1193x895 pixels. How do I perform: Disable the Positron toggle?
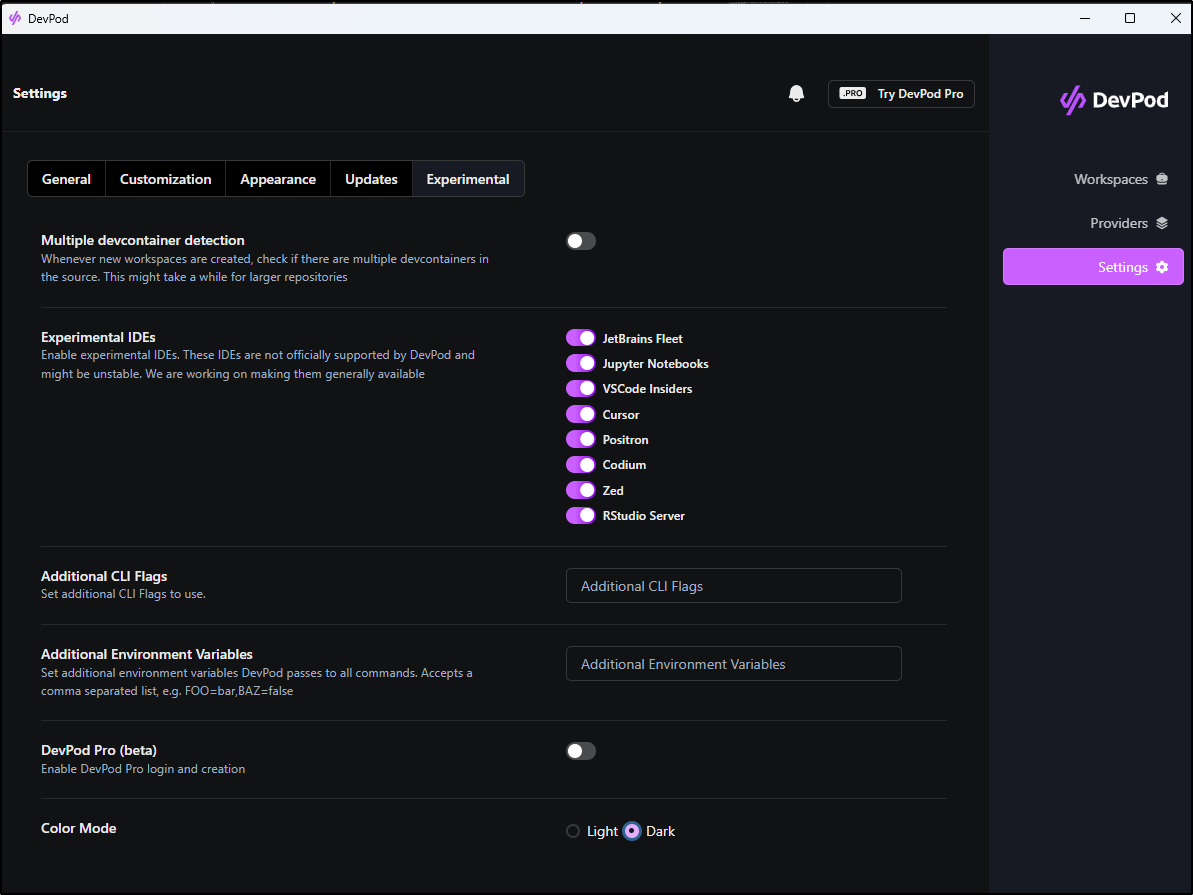click(581, 439)
